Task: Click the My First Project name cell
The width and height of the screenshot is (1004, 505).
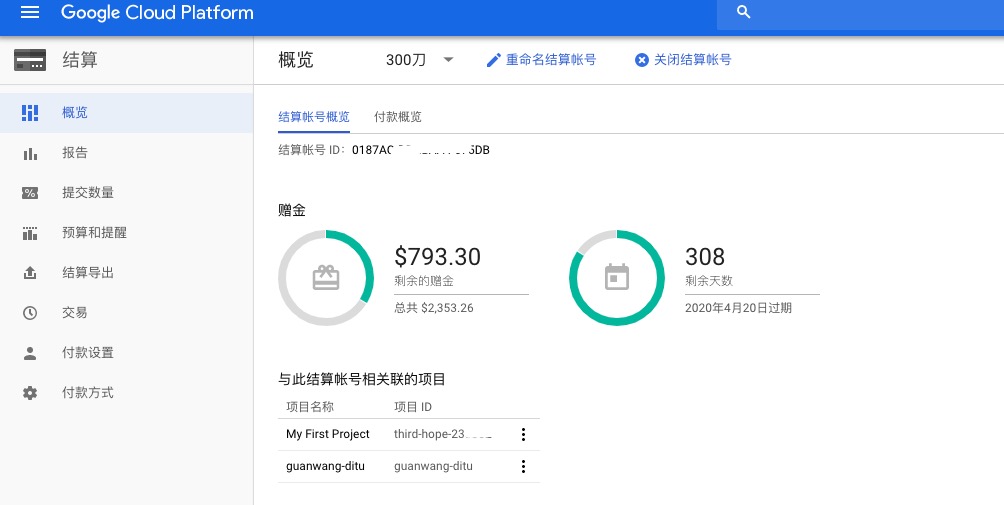Action: [x=328, y=434]
